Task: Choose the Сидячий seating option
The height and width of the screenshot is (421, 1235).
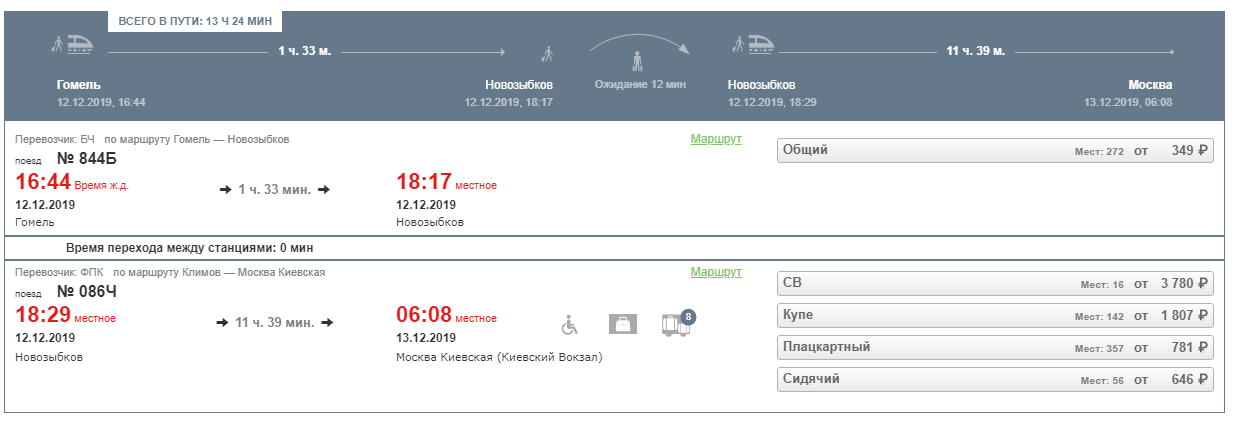Action: [995, 380]
